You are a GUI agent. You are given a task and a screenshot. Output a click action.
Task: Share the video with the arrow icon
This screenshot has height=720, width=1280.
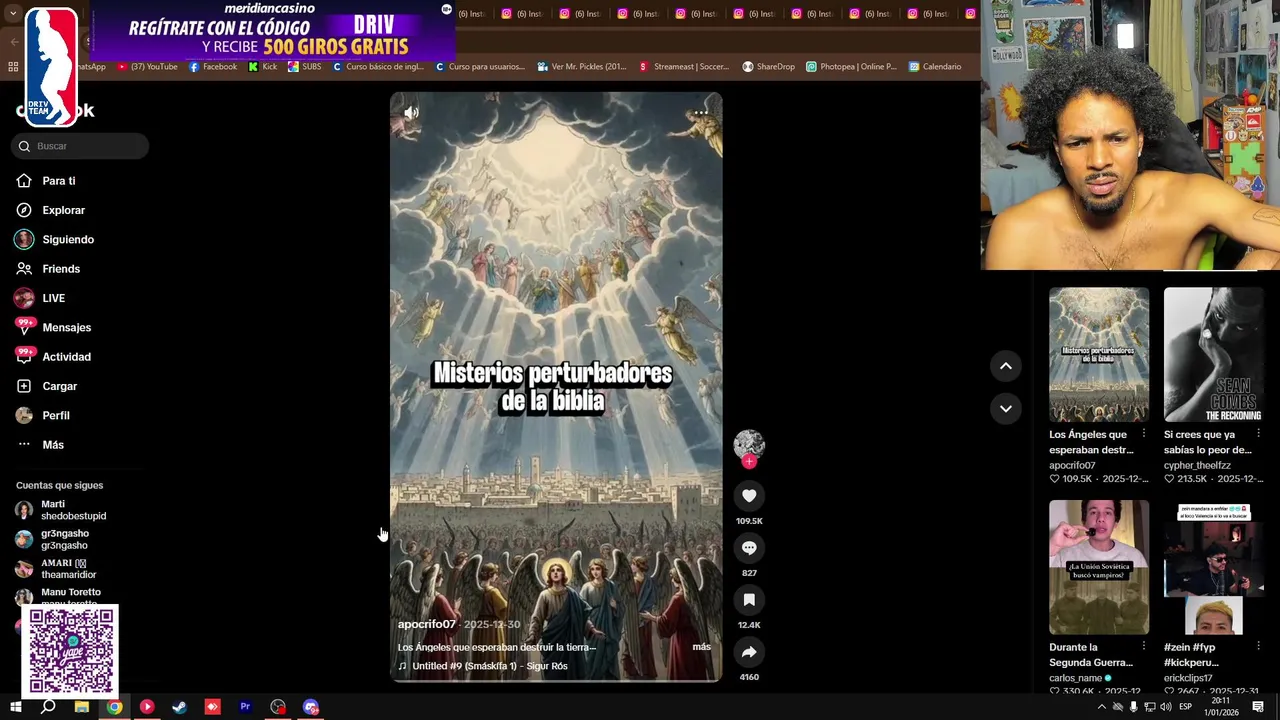(x=749, y=652)
